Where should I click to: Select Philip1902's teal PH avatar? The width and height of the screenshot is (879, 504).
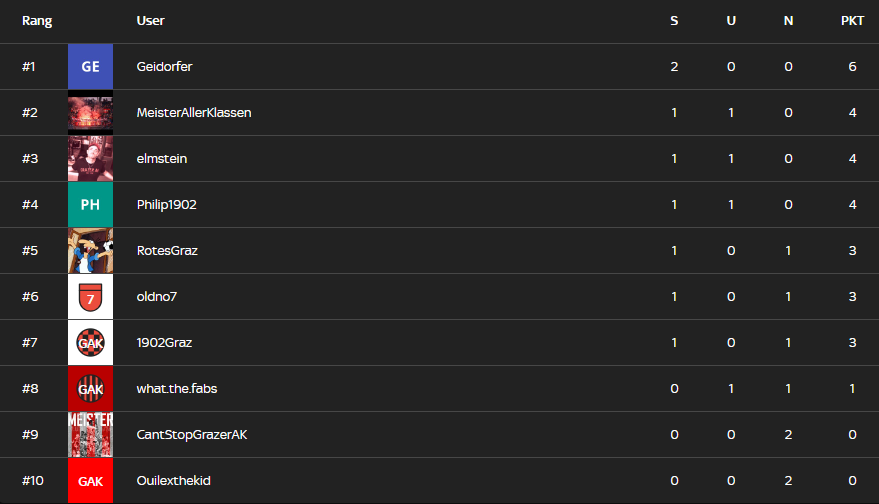90,205
